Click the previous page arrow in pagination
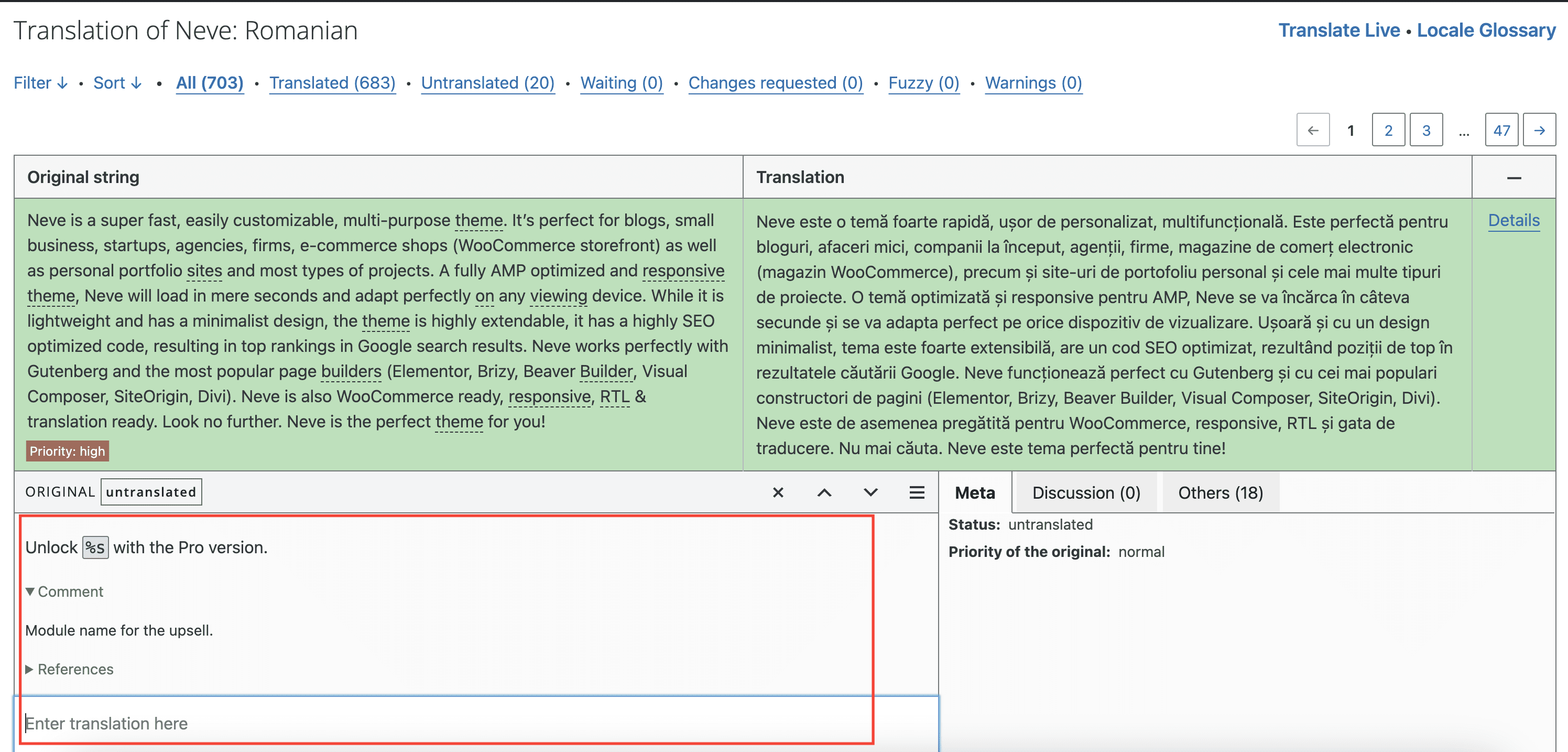 click(x=1313, y=130)
